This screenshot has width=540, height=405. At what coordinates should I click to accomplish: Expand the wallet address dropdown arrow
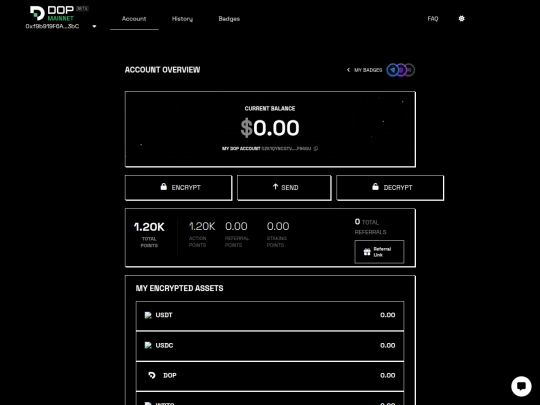click(x=94, y=27)
